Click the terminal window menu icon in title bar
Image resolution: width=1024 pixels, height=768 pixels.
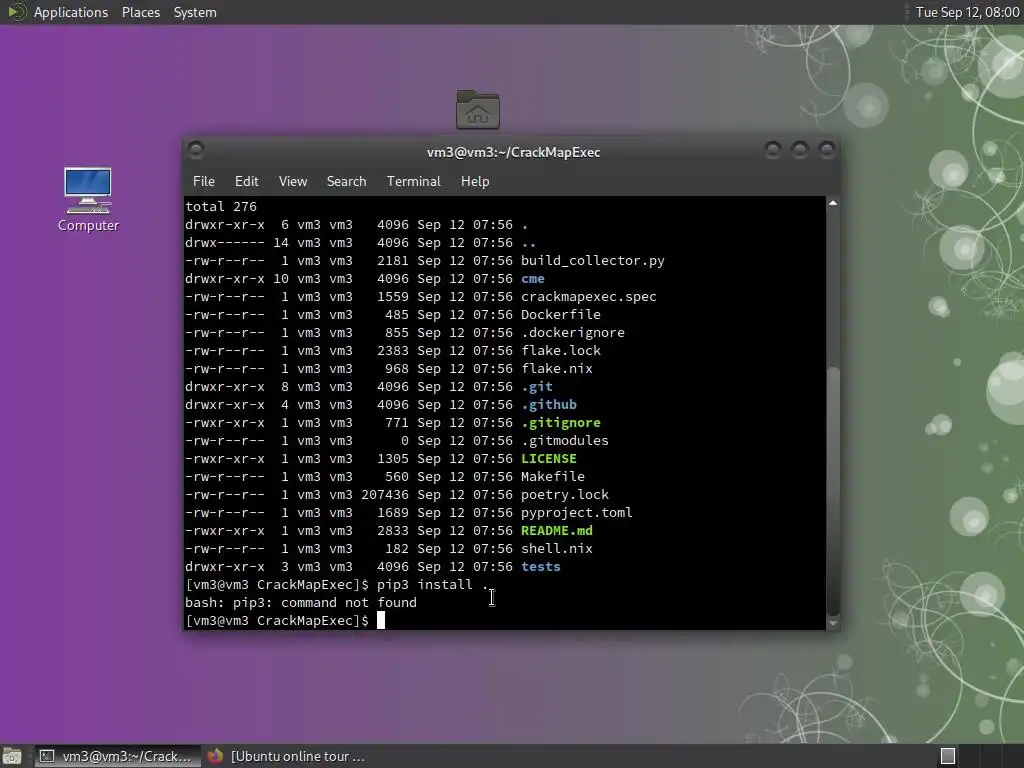click(x=196, y=150)
